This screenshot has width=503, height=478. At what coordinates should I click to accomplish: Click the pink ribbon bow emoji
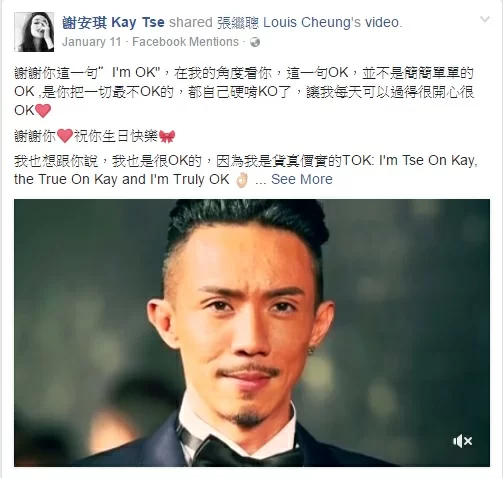[167, 136]
